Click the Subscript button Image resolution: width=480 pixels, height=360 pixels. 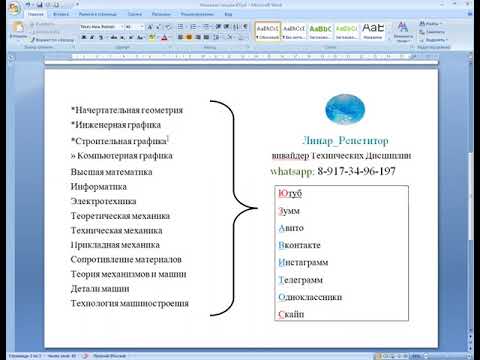pyautogui.click(x=123, y=37)
